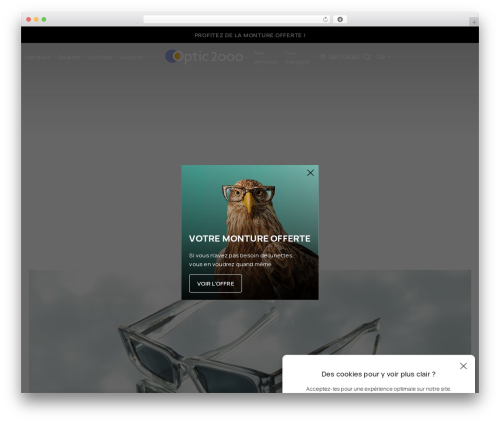This screenshot has width=500, height=423.
Task: Click the browser extension icon beside the address bar
Action: coord(340,19)
